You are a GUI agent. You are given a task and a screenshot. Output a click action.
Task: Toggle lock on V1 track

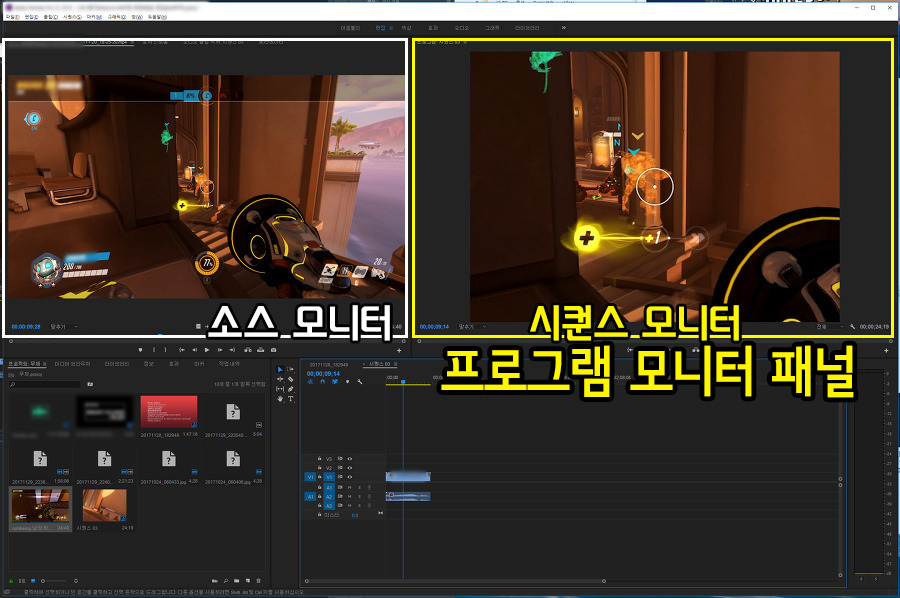[x=320, y=477]
